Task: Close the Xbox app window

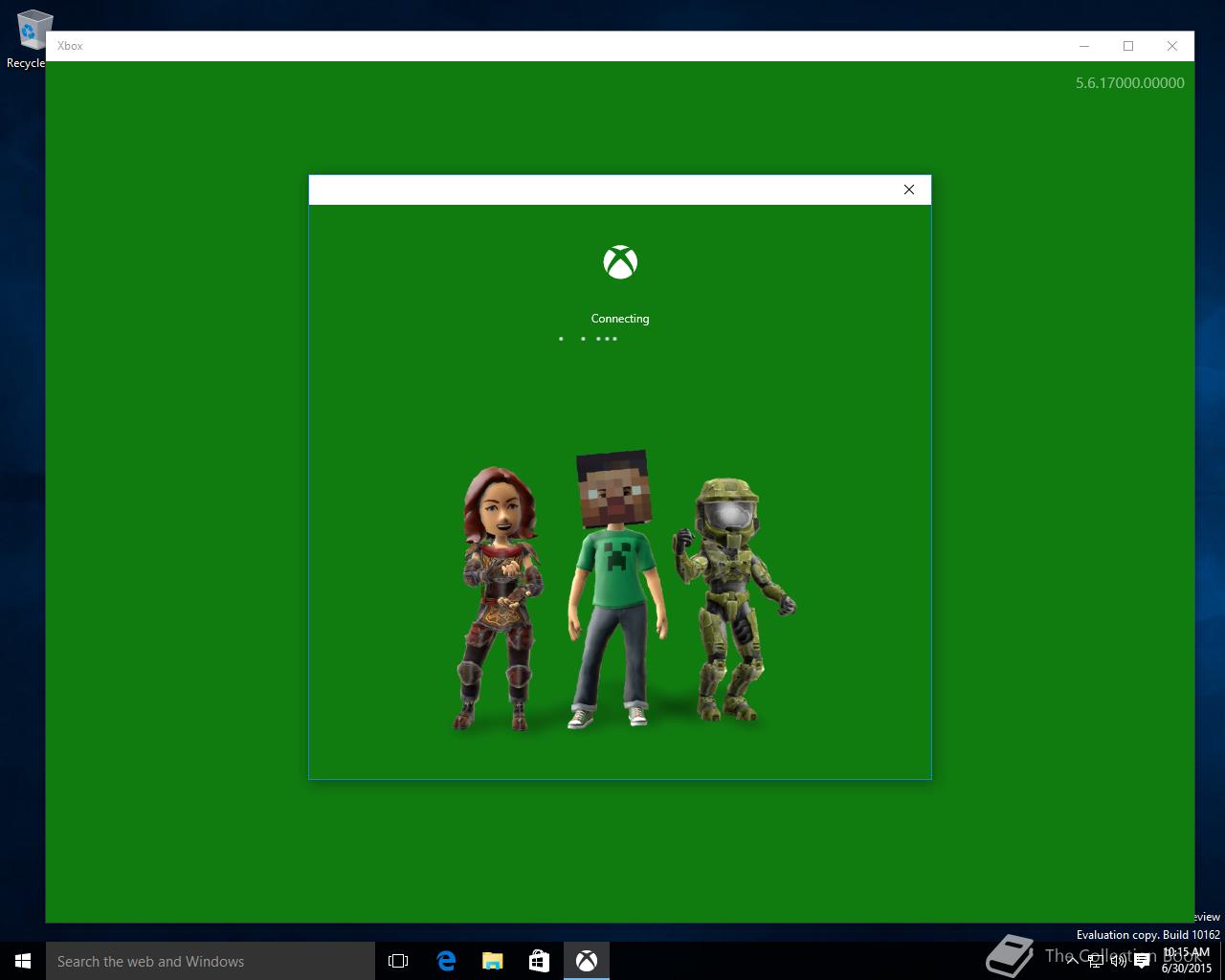Action: (x=1172, y=46)
